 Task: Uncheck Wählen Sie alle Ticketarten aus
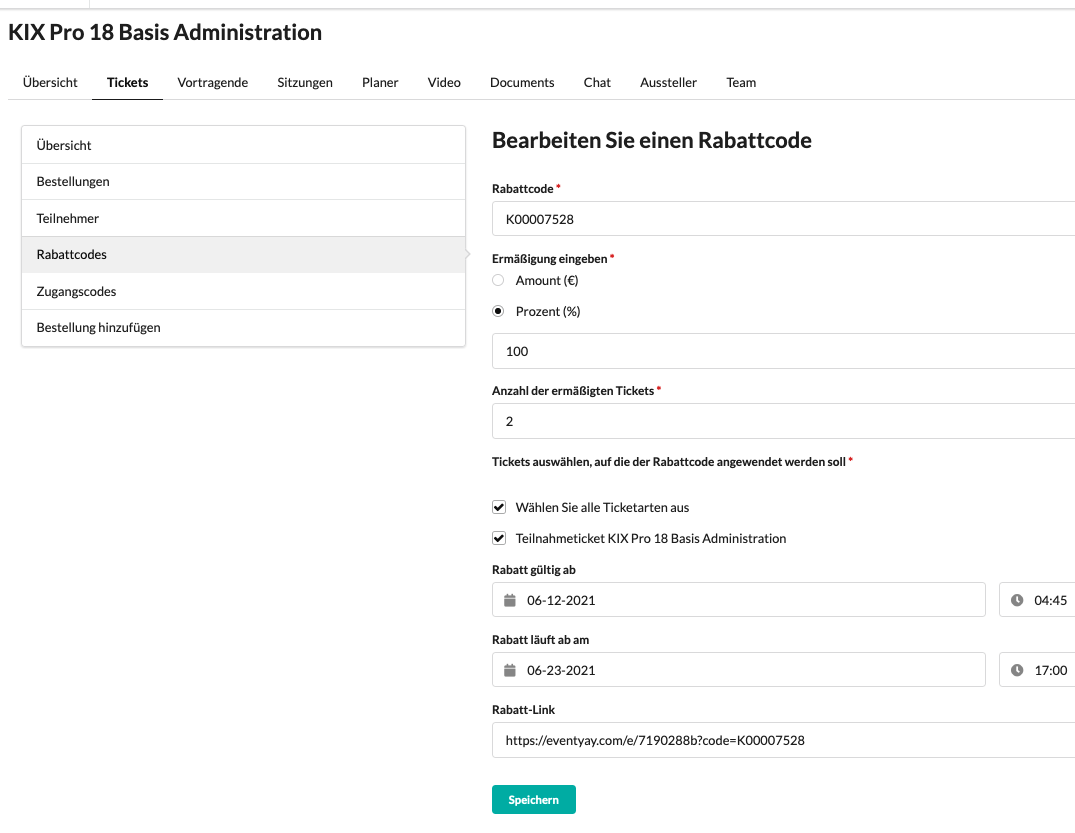499,507
